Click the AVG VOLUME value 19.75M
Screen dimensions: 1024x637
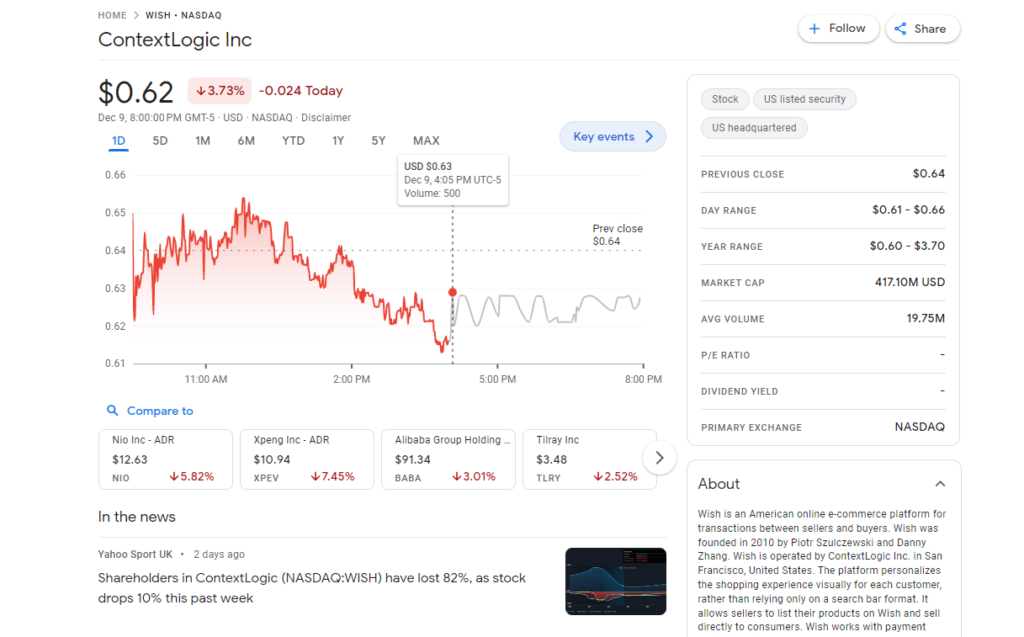[x=925, y=319]
